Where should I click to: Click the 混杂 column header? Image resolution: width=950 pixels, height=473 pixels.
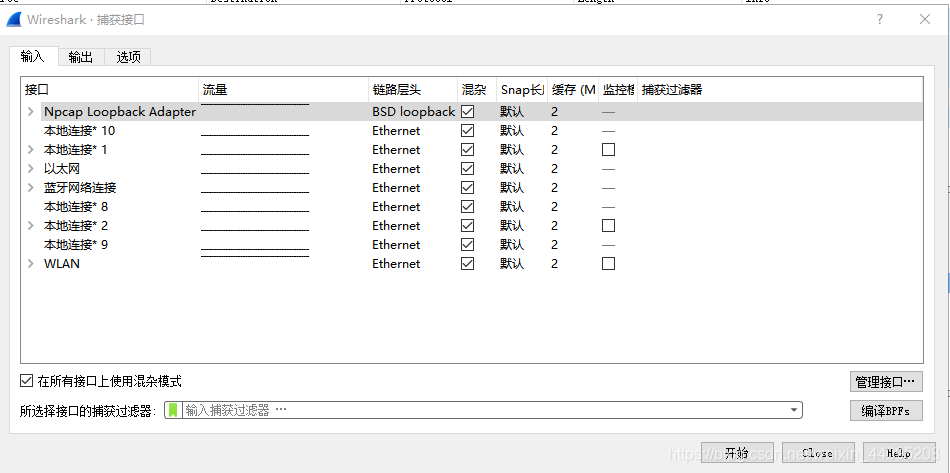tap(477, 90)
